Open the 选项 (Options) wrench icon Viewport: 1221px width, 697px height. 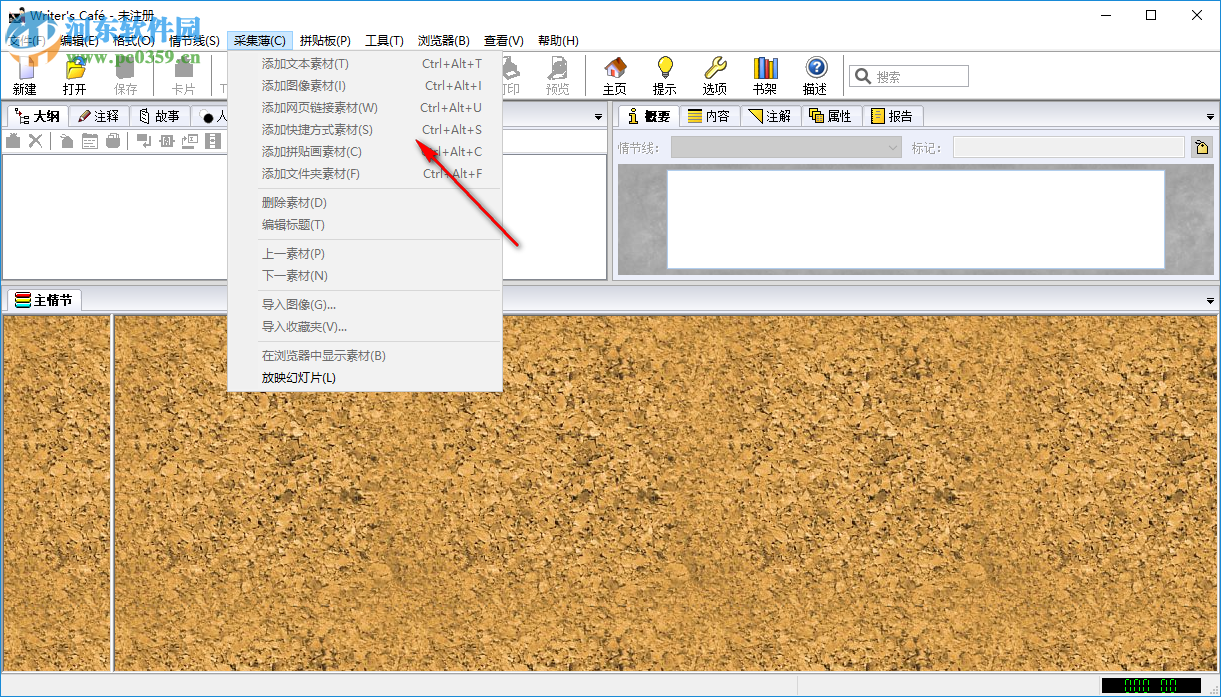(714, 72)
